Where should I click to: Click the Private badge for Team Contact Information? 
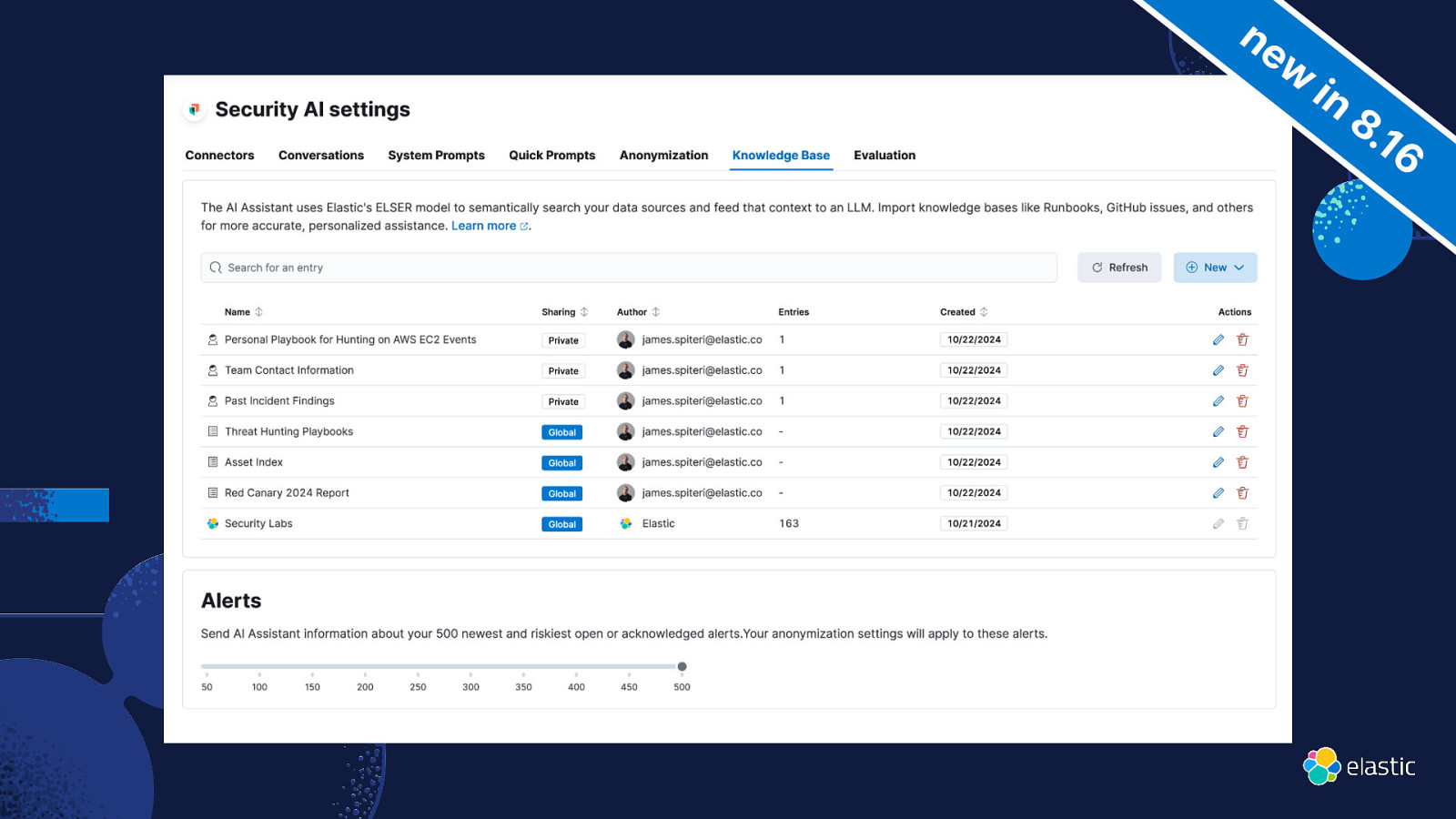point(563,371)
